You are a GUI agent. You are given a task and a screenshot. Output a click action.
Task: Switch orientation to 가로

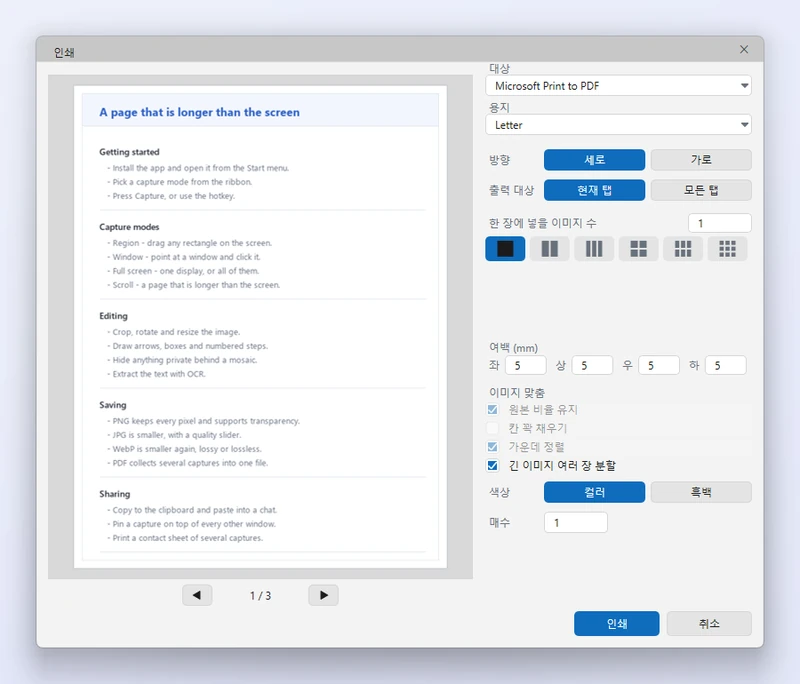coord(701,160)
